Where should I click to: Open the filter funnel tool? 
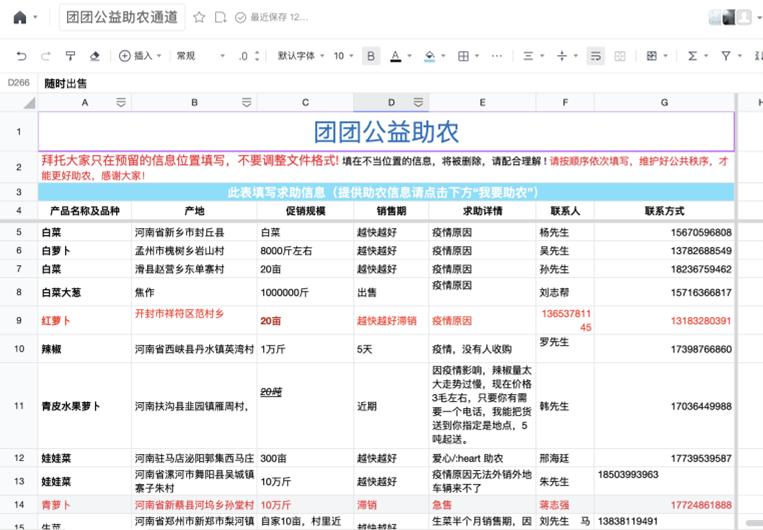pos(726,56)
